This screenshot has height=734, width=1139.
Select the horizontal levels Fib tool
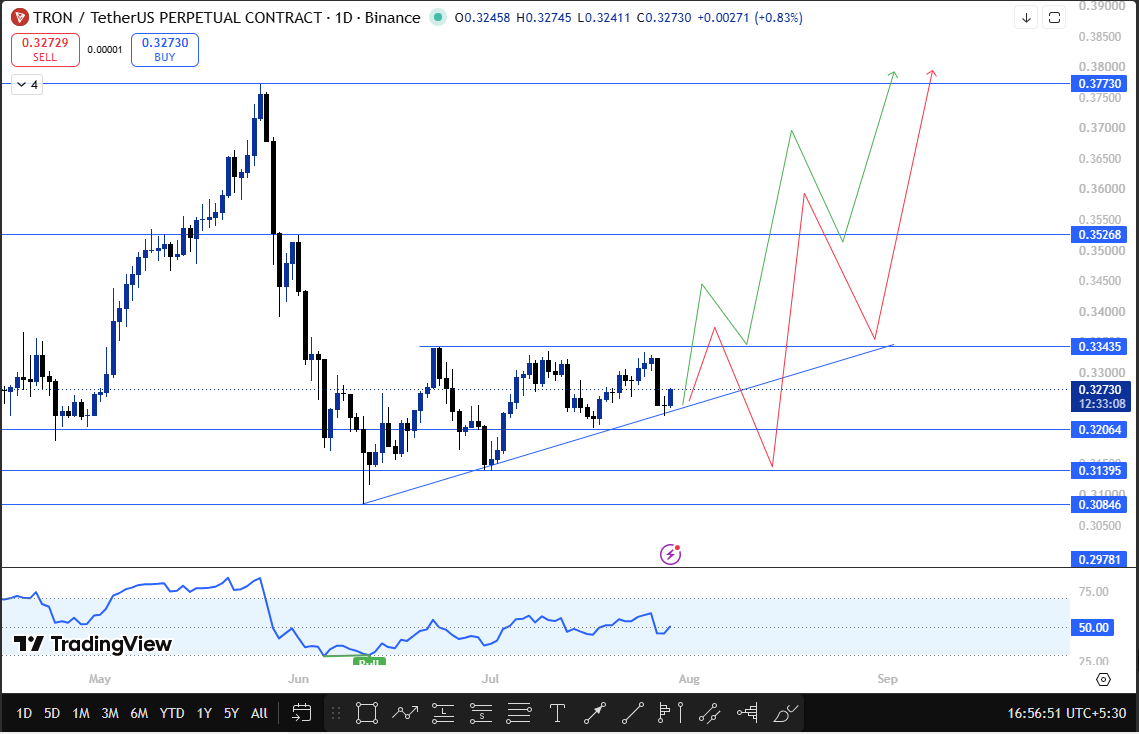tap(519, 713)
